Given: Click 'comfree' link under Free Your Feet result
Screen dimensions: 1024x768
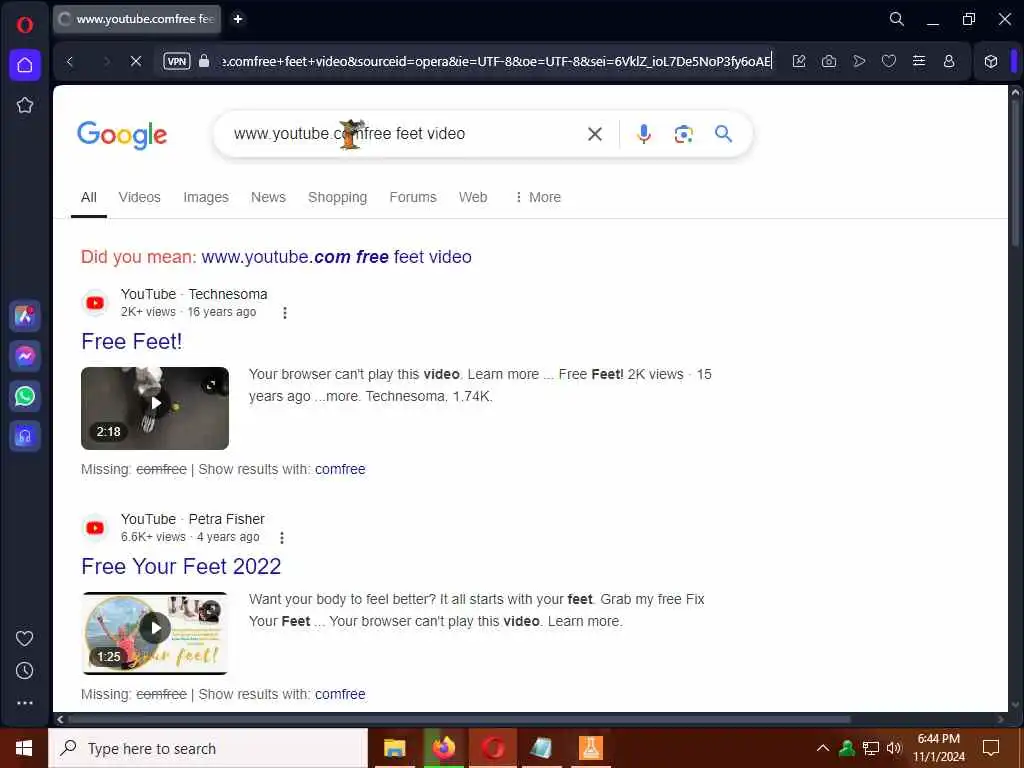Looking at the screenshot, I should (x=340, y=694).
